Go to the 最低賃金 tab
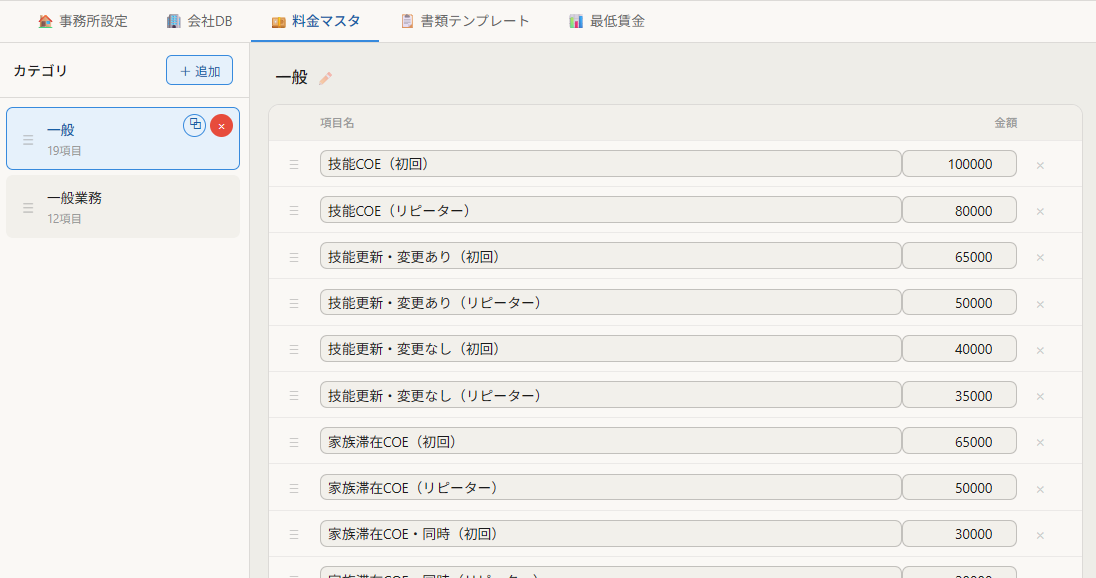 [x=607, y=21]
